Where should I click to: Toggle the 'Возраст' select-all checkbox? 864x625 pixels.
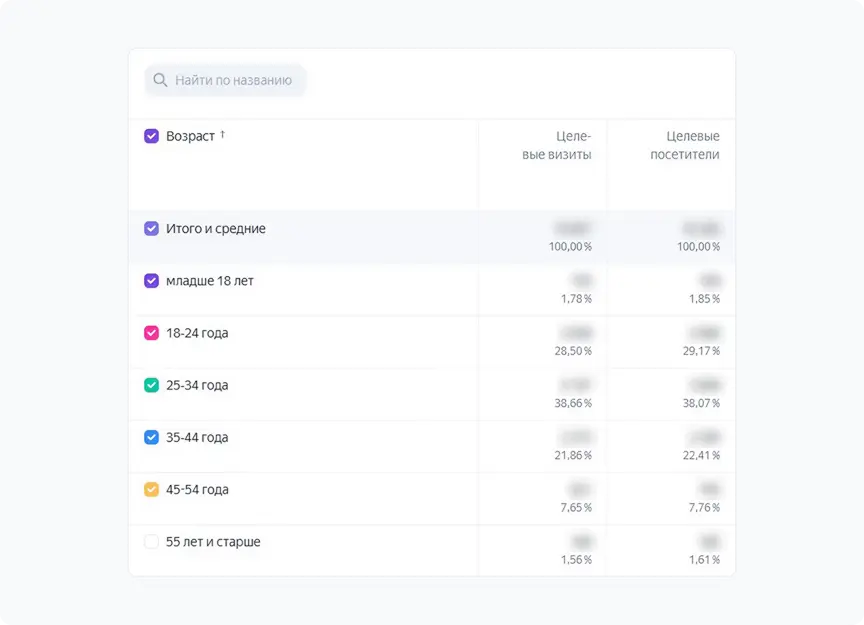[x=151, y=136]
